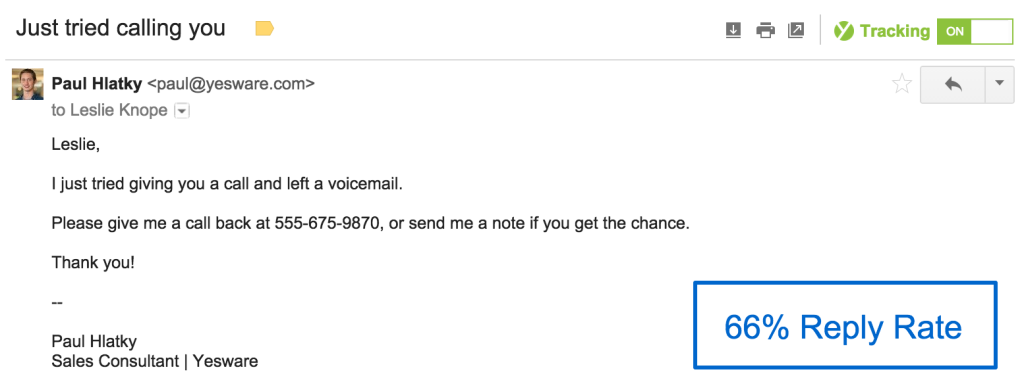Click the 'Sales Consultant | Yesware' signature line

tap(155, 360)
